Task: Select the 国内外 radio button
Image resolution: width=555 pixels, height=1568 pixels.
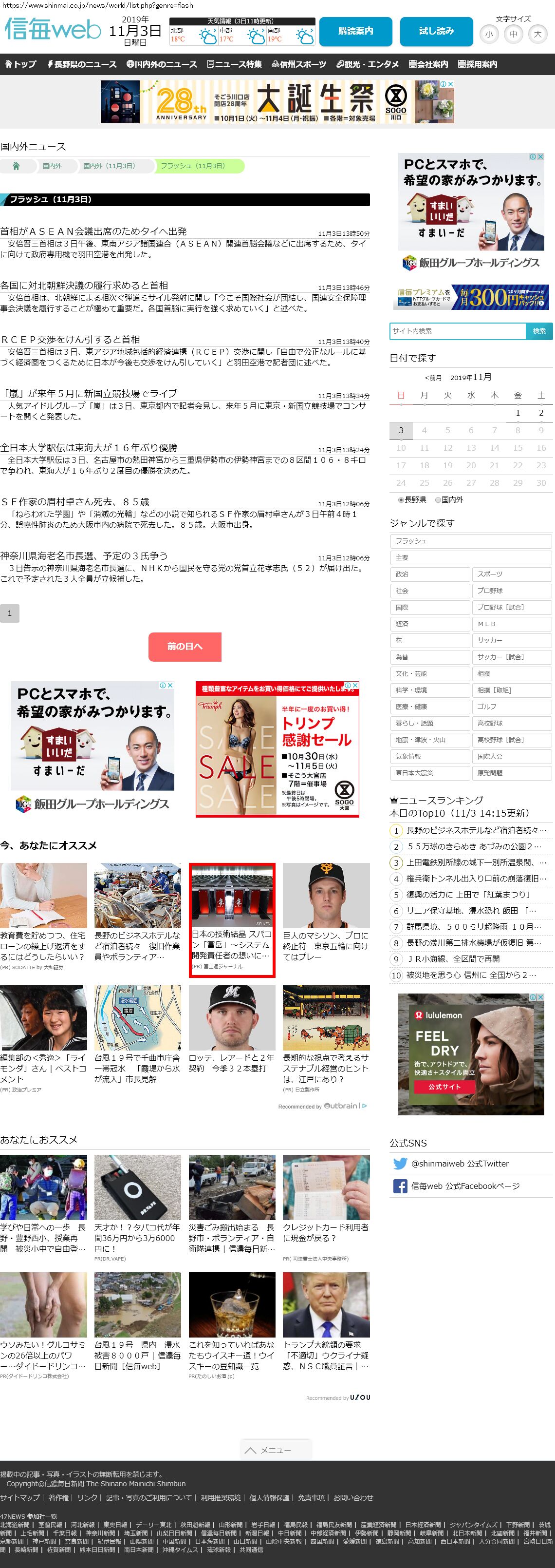Action: pyautogui.click(x=438, y=500)
